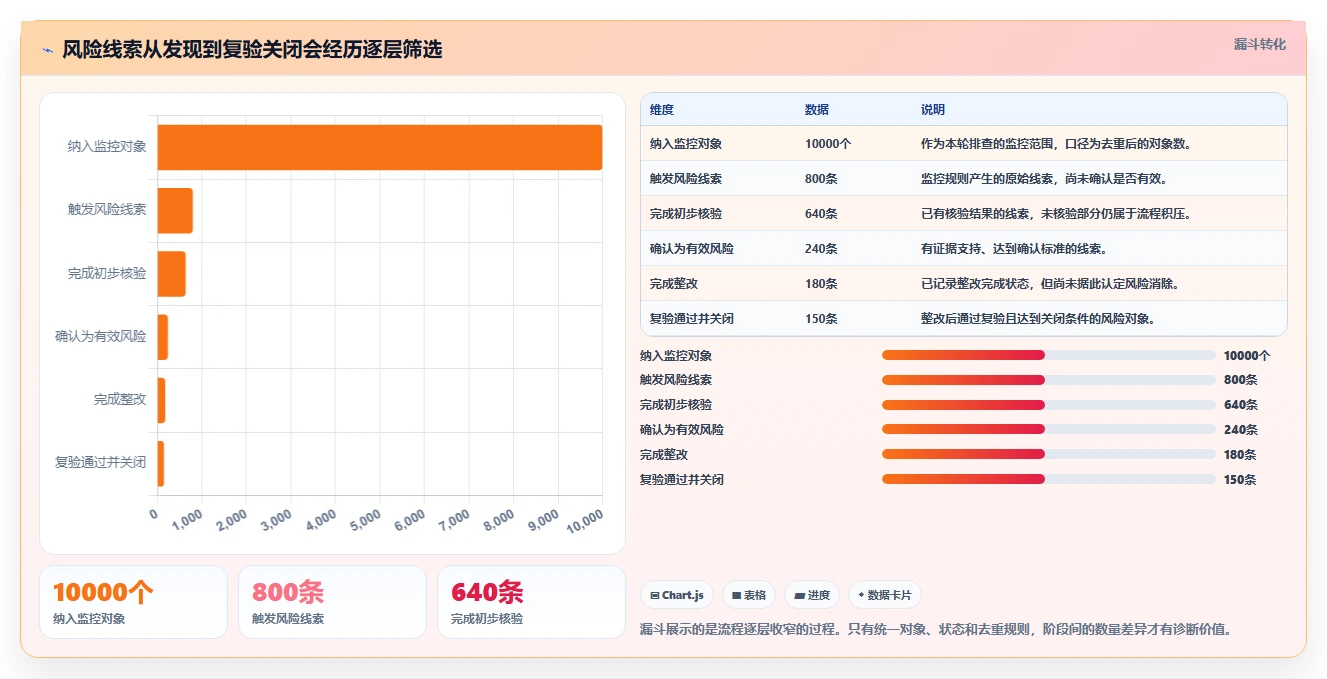Click the 640条 value in the table
1327x679 pixels.
tap(821, 214)
